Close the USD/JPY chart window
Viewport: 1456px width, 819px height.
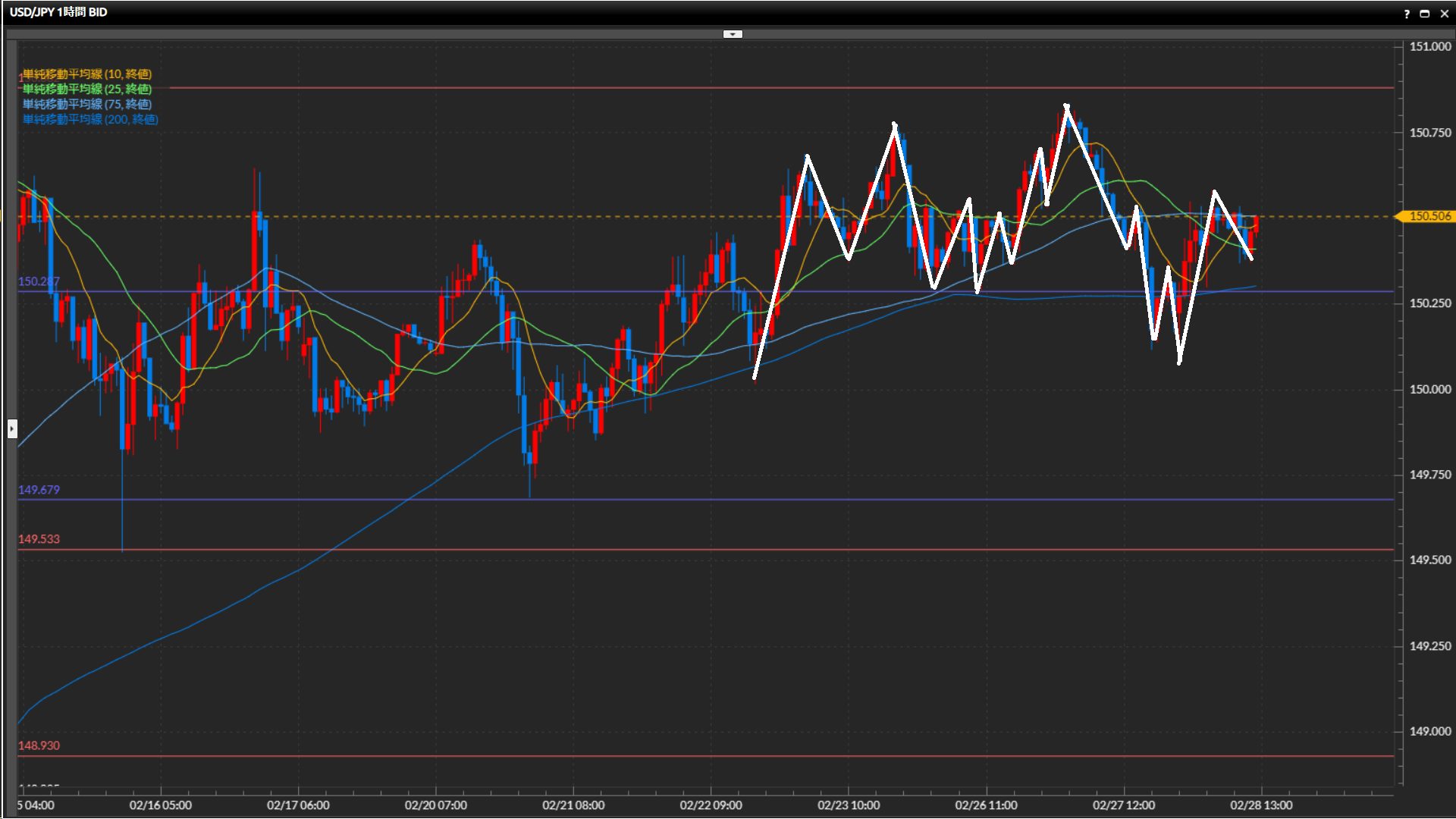(x=1445, y=14)
